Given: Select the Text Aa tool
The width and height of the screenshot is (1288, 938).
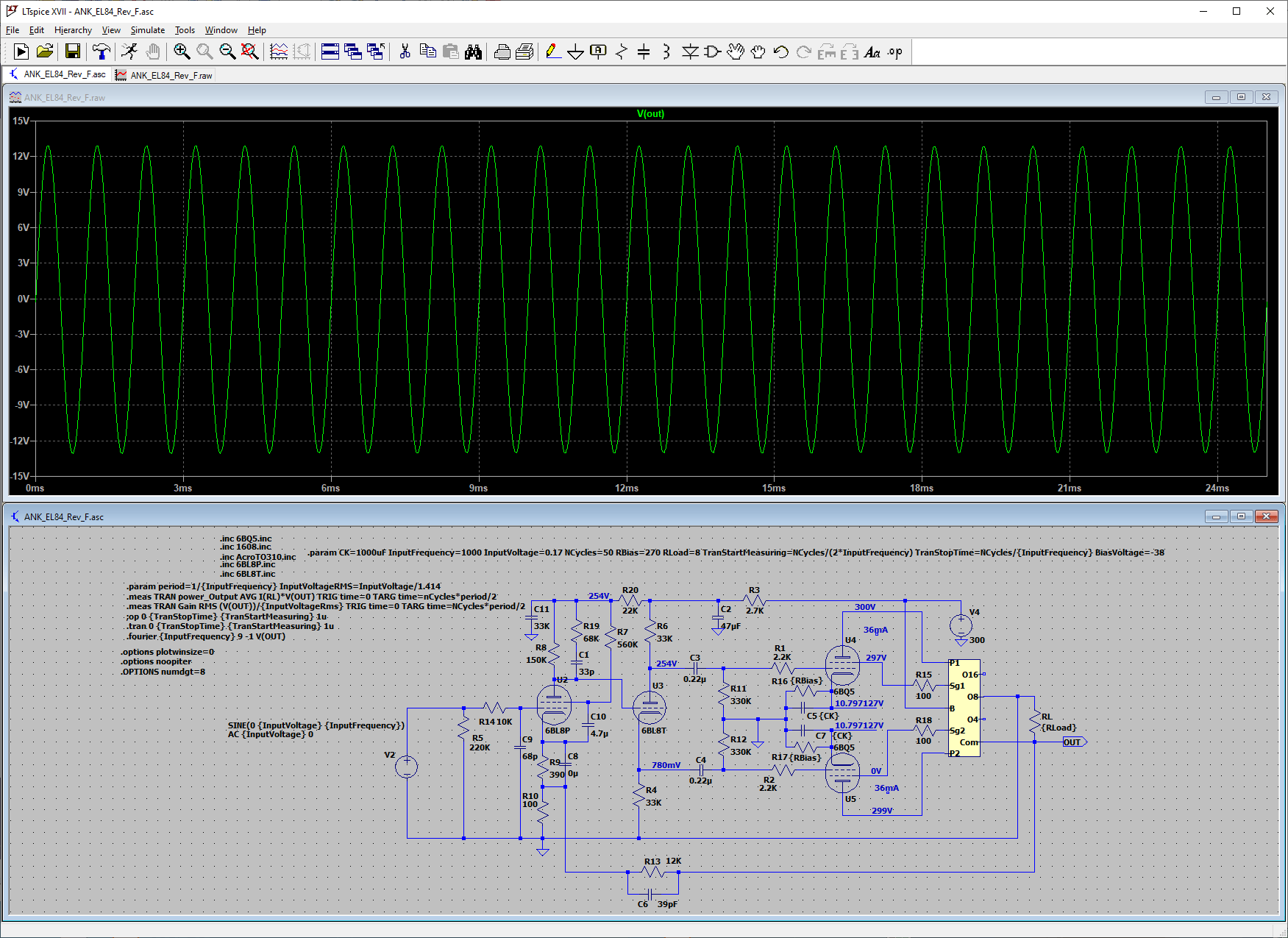Looking at the screenshot, I should coord(872,51).
